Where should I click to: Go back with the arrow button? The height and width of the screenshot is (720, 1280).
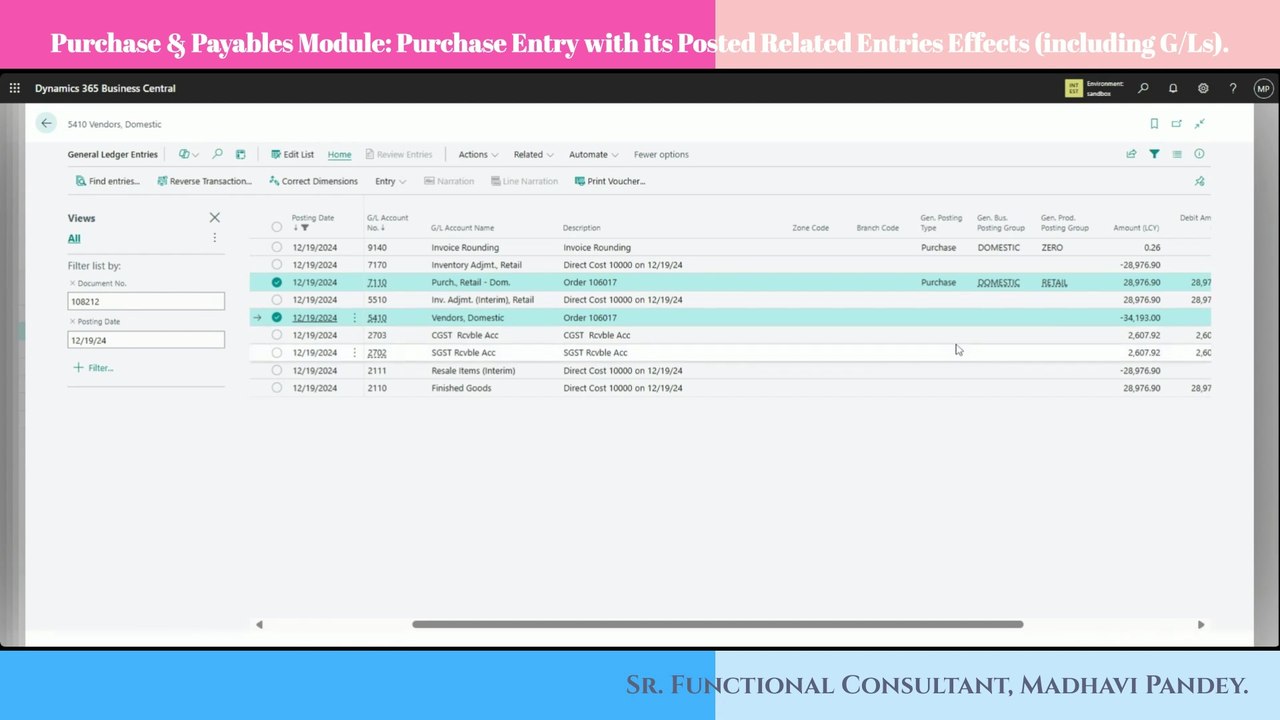(46, 123)
